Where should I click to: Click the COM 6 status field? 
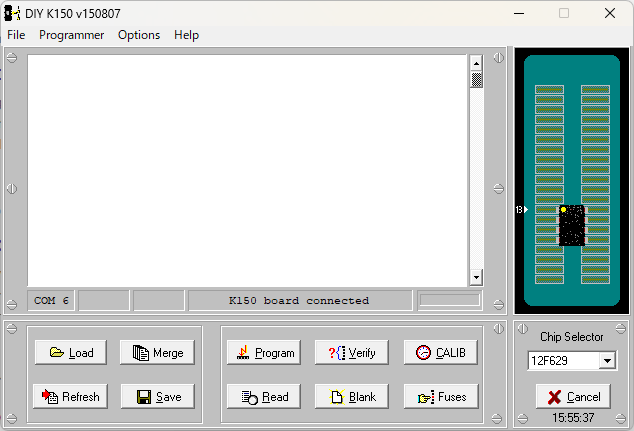pos(51,301)
